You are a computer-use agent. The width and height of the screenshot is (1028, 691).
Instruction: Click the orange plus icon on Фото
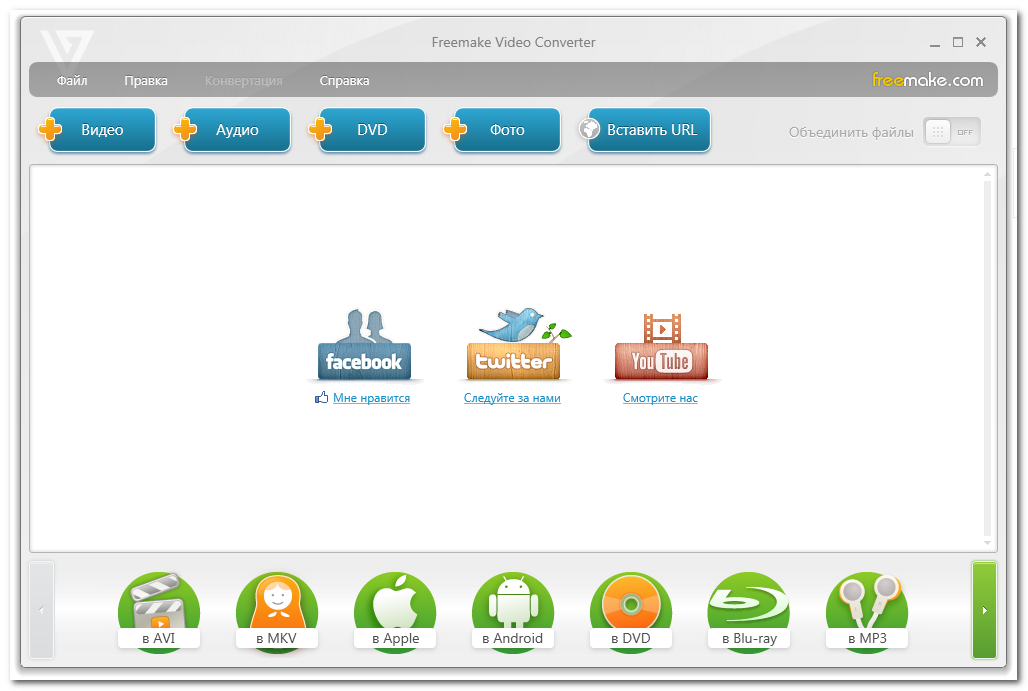click(x=455, y=129)
